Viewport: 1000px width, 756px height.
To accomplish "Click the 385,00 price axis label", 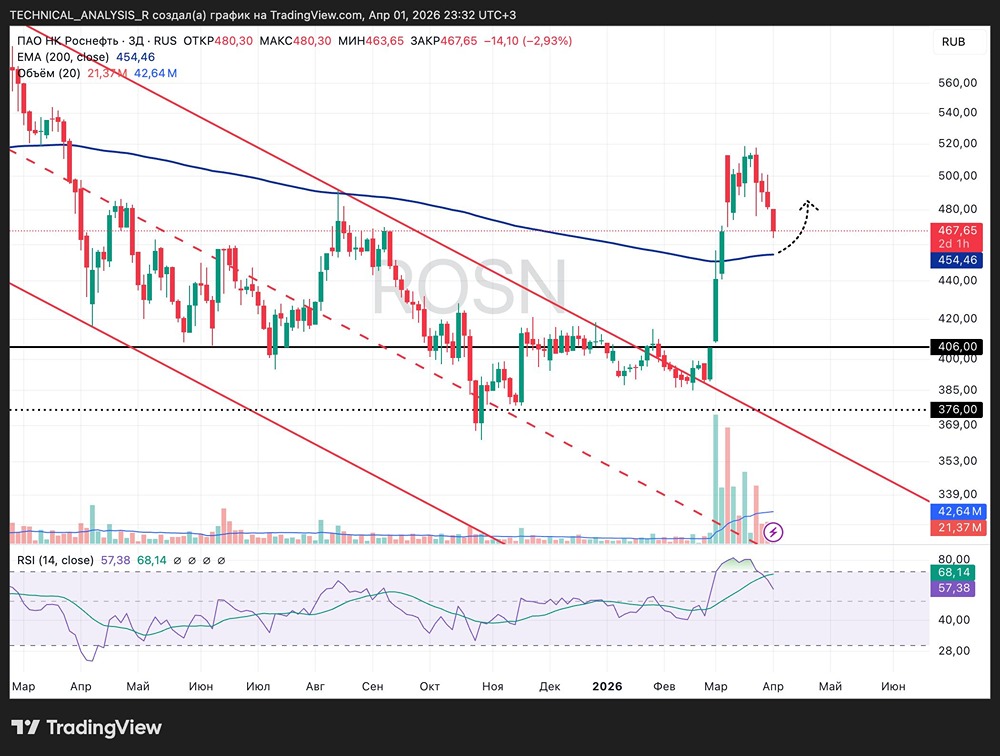I will coord(957,390).
